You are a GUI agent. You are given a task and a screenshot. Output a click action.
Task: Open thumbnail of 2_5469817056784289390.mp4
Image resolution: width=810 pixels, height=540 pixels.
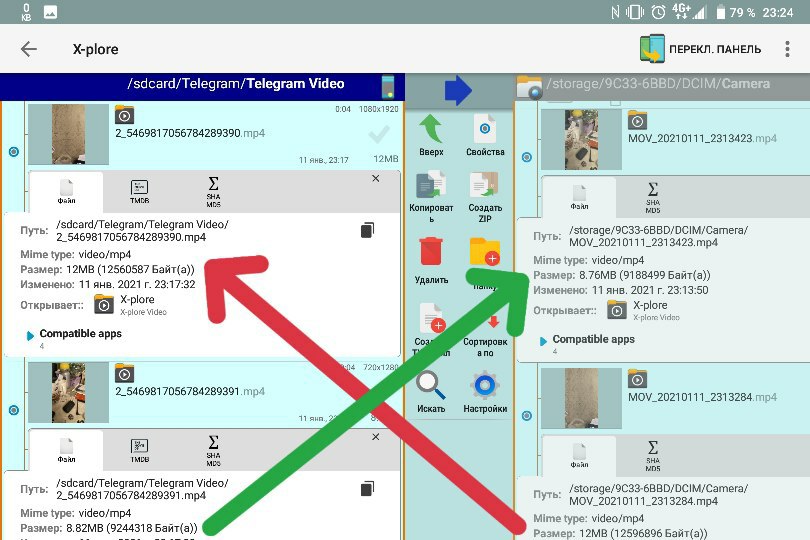(x=68, y=134)
